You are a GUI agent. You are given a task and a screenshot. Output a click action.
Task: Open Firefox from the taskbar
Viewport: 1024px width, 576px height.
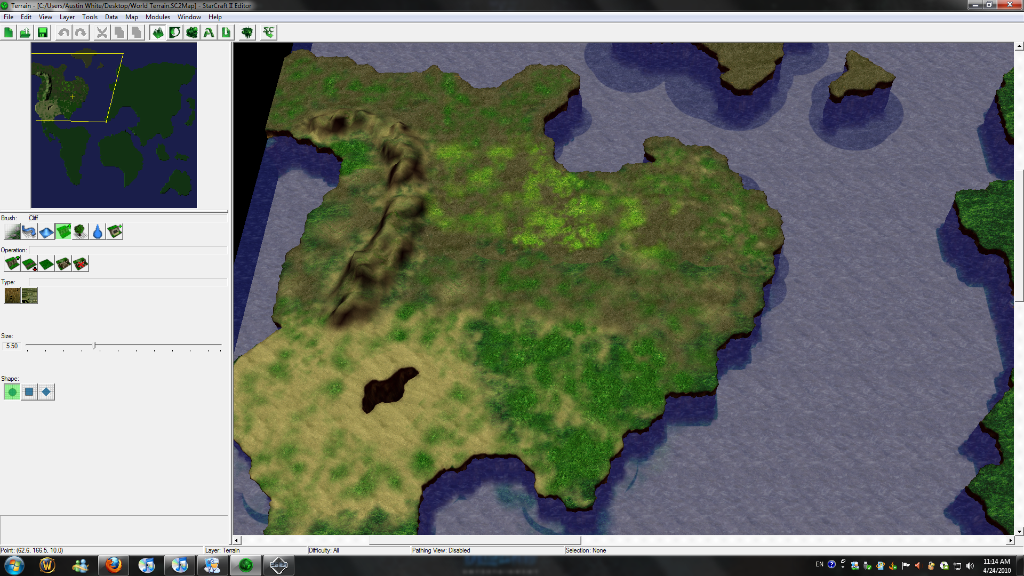tap(113, 566)
